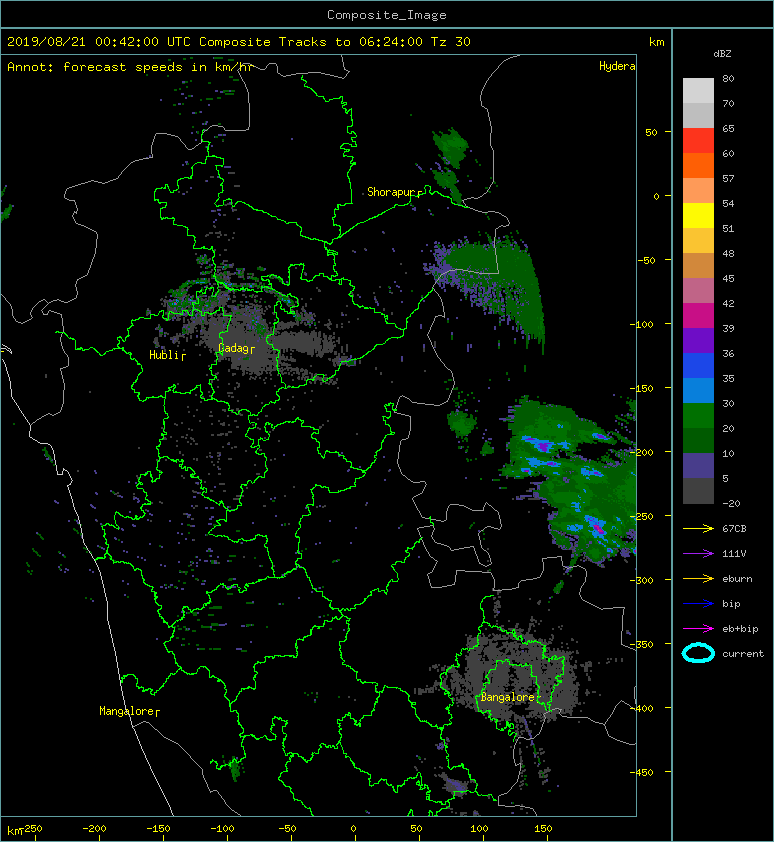Click the -400 tick on vertical axis
The height and width of the screenshot is (842, 774).
(x=641, y=708)
